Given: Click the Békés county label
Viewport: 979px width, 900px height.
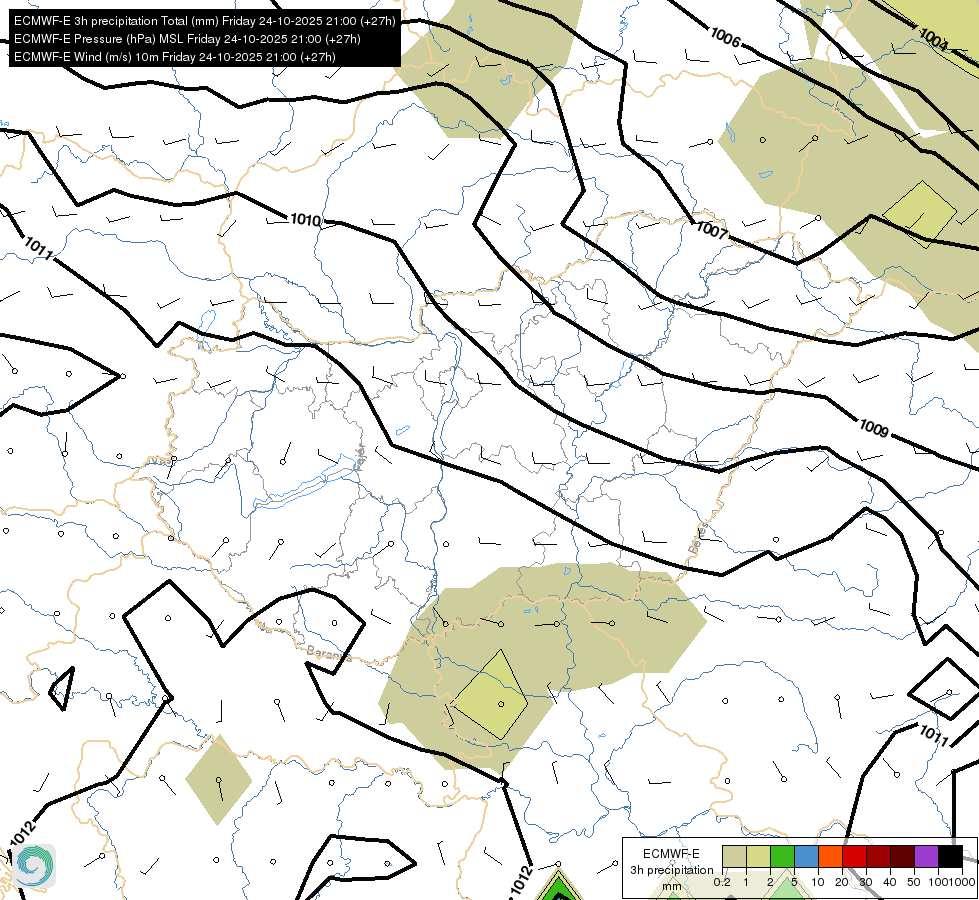Looking at the screenshot, I should tap(699, 538).
